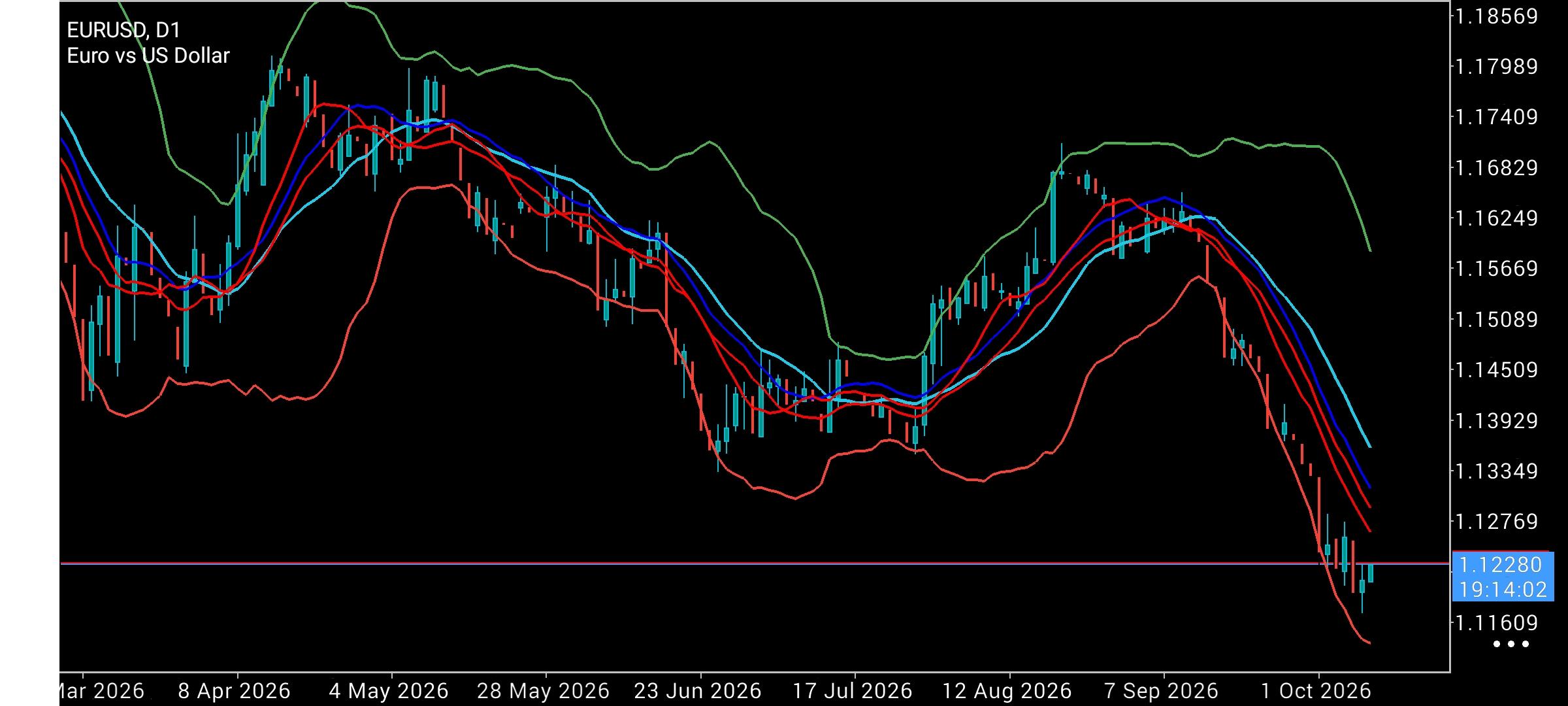Click the 8 Apr 2026 date label
The height and width of the screenshot is (706, 1568).
tap(234, 691)
